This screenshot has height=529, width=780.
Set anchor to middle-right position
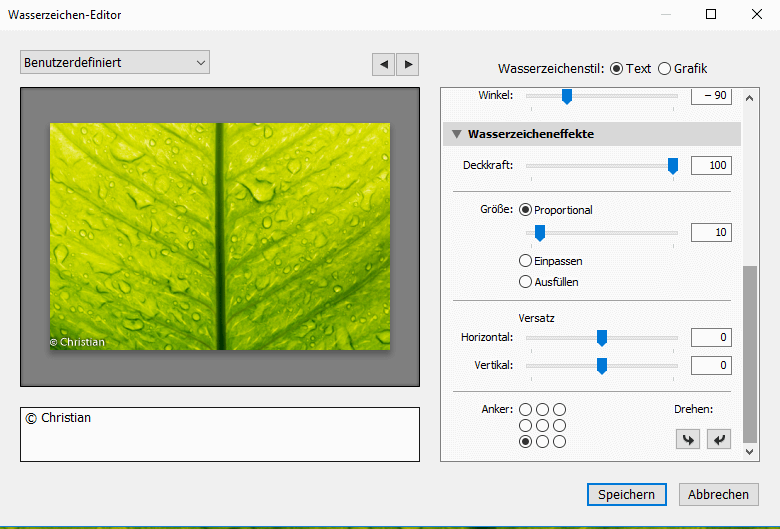tap(560, 425)
